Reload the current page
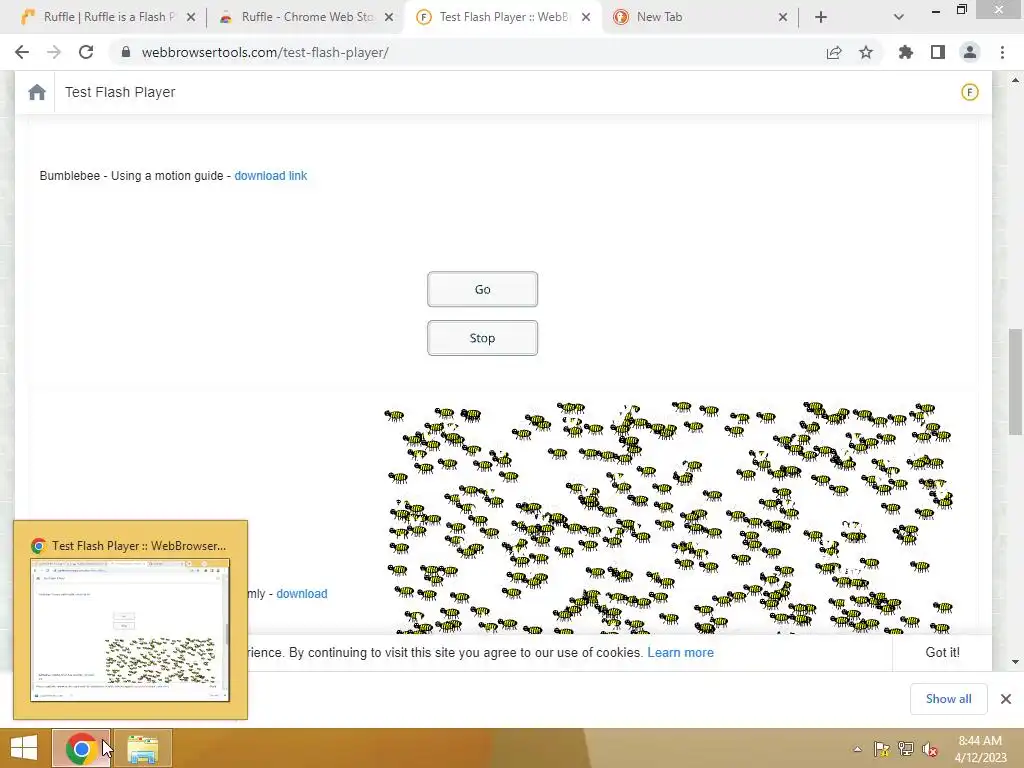 tap(86, 52)
